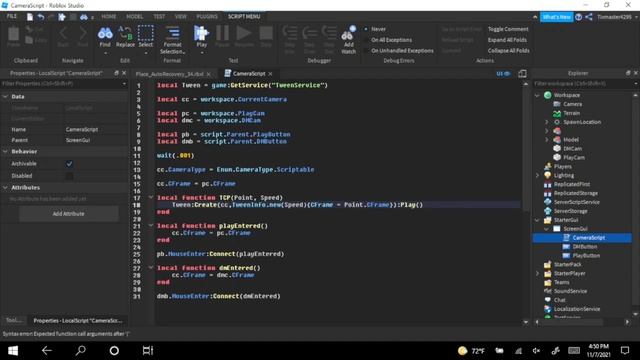Collapse the ScreenGui node

click(547, 229)
